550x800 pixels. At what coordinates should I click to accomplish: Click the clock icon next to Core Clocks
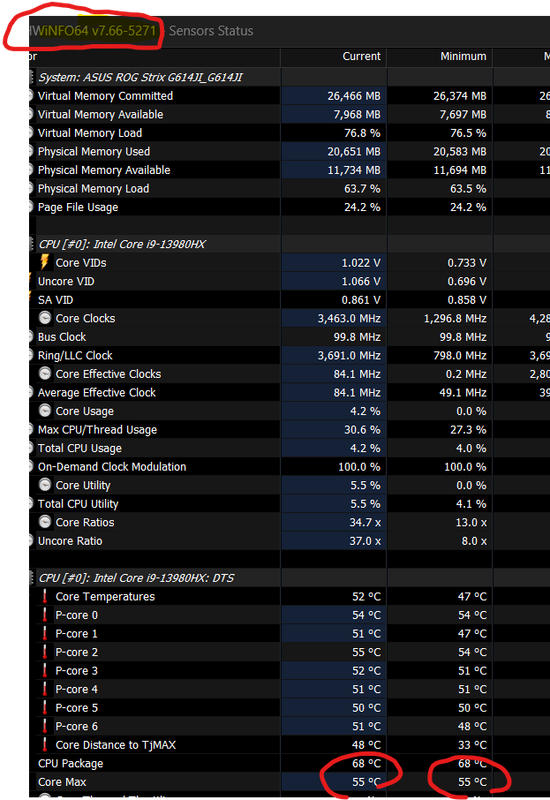point(45,318)
